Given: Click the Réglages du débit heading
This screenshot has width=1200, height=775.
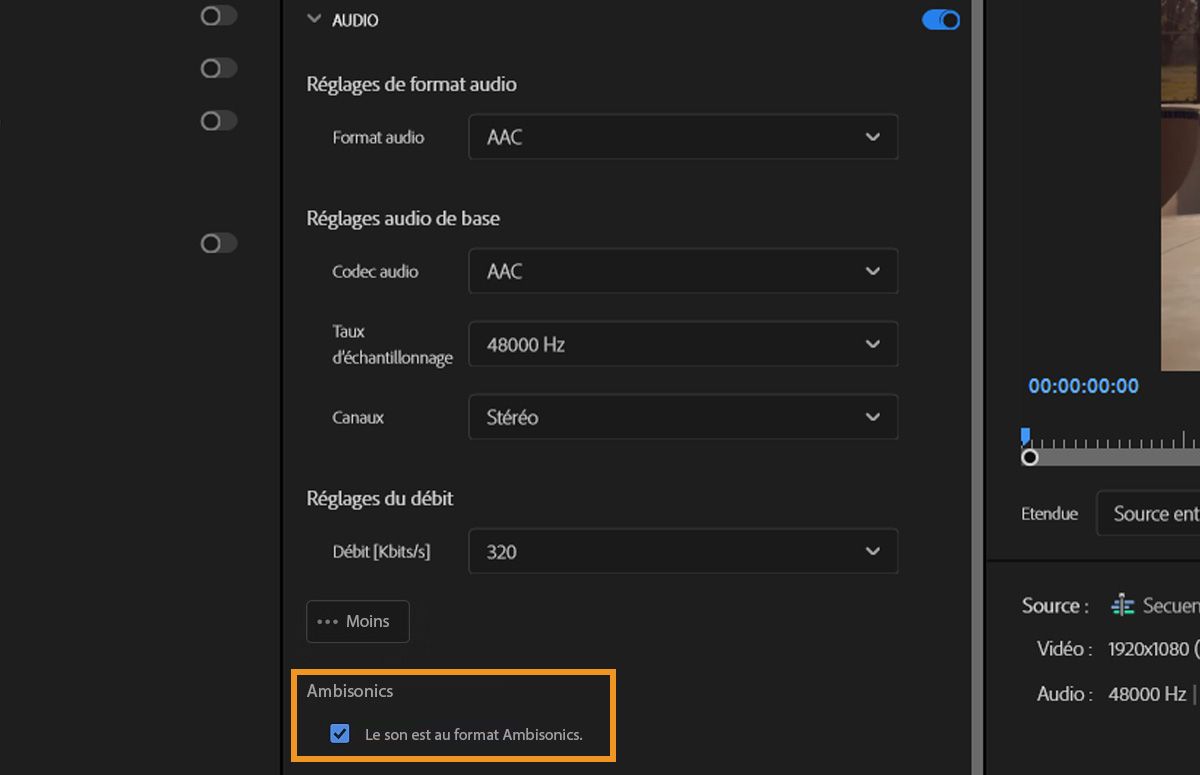Looking at the screenshot, I should click(x=380, y=498).
